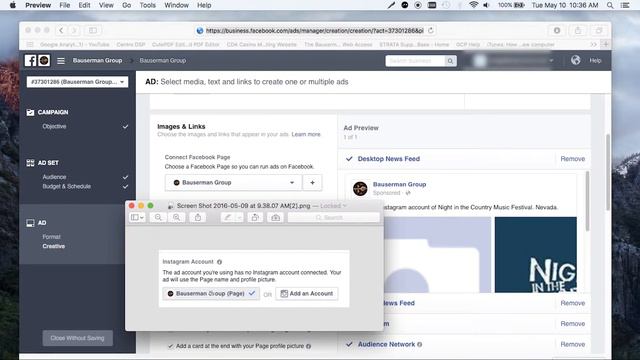Image resolution: width=640 pixels, height=360 pixels.
Task: Open Notification Center icon
Action: click(x=624, y=5)
